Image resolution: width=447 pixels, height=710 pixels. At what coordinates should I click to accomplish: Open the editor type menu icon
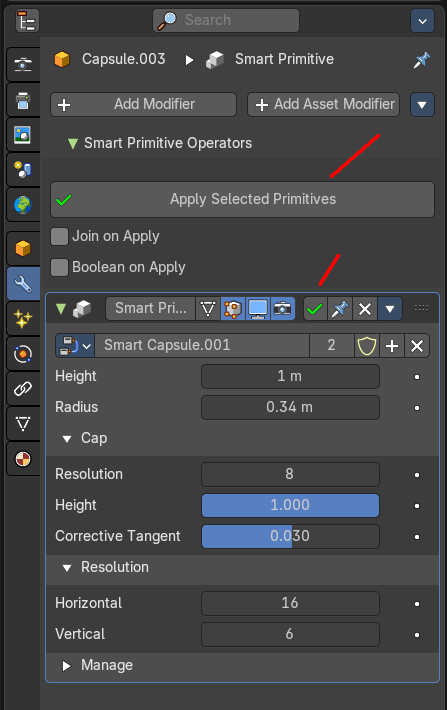pos(27,21)
